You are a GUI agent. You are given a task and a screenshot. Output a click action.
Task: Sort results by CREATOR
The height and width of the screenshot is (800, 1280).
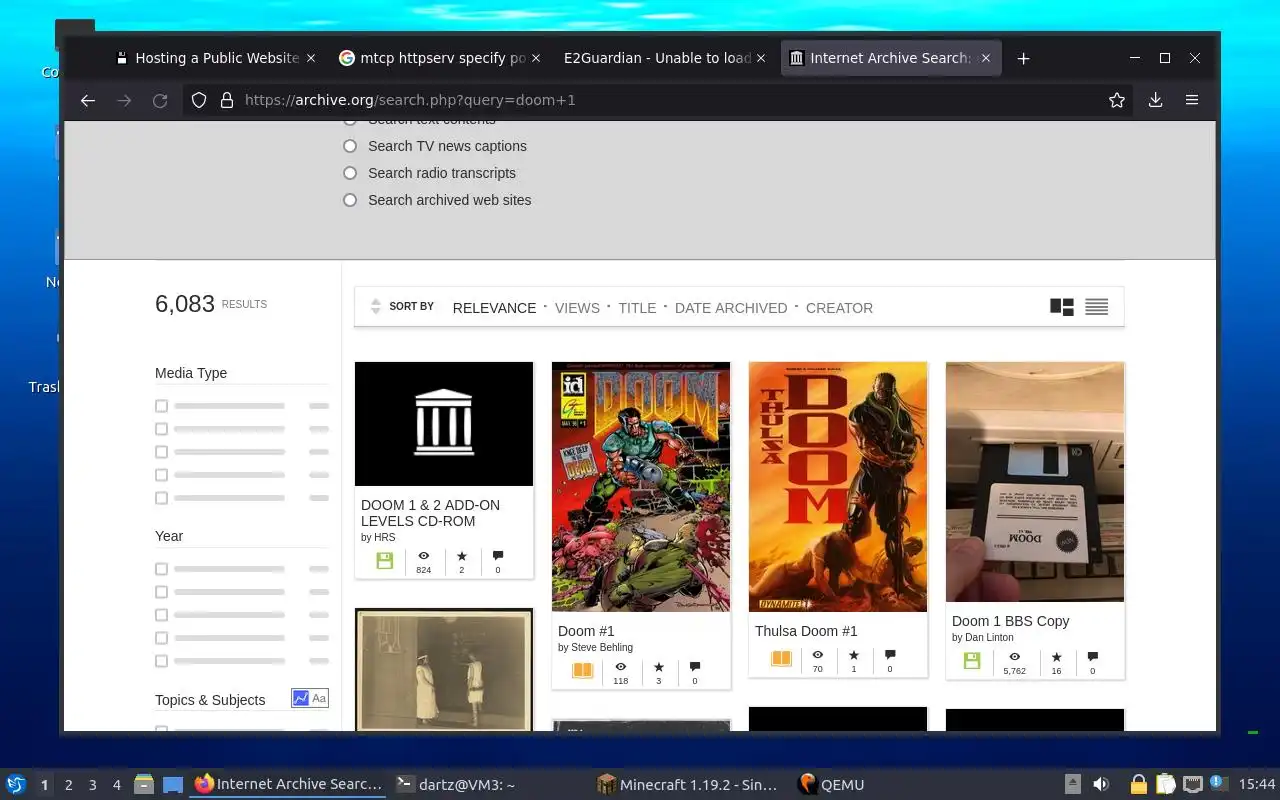click(839, 308)
